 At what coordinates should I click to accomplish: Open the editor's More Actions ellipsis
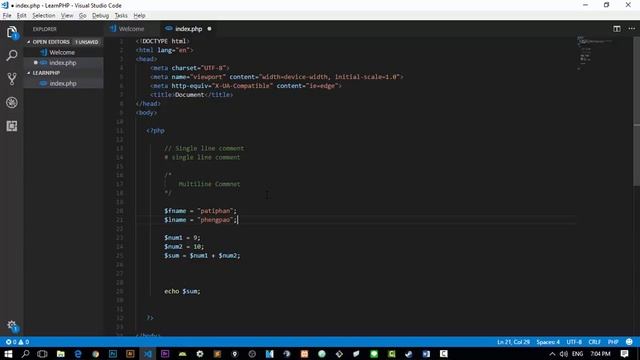point(632,29)
